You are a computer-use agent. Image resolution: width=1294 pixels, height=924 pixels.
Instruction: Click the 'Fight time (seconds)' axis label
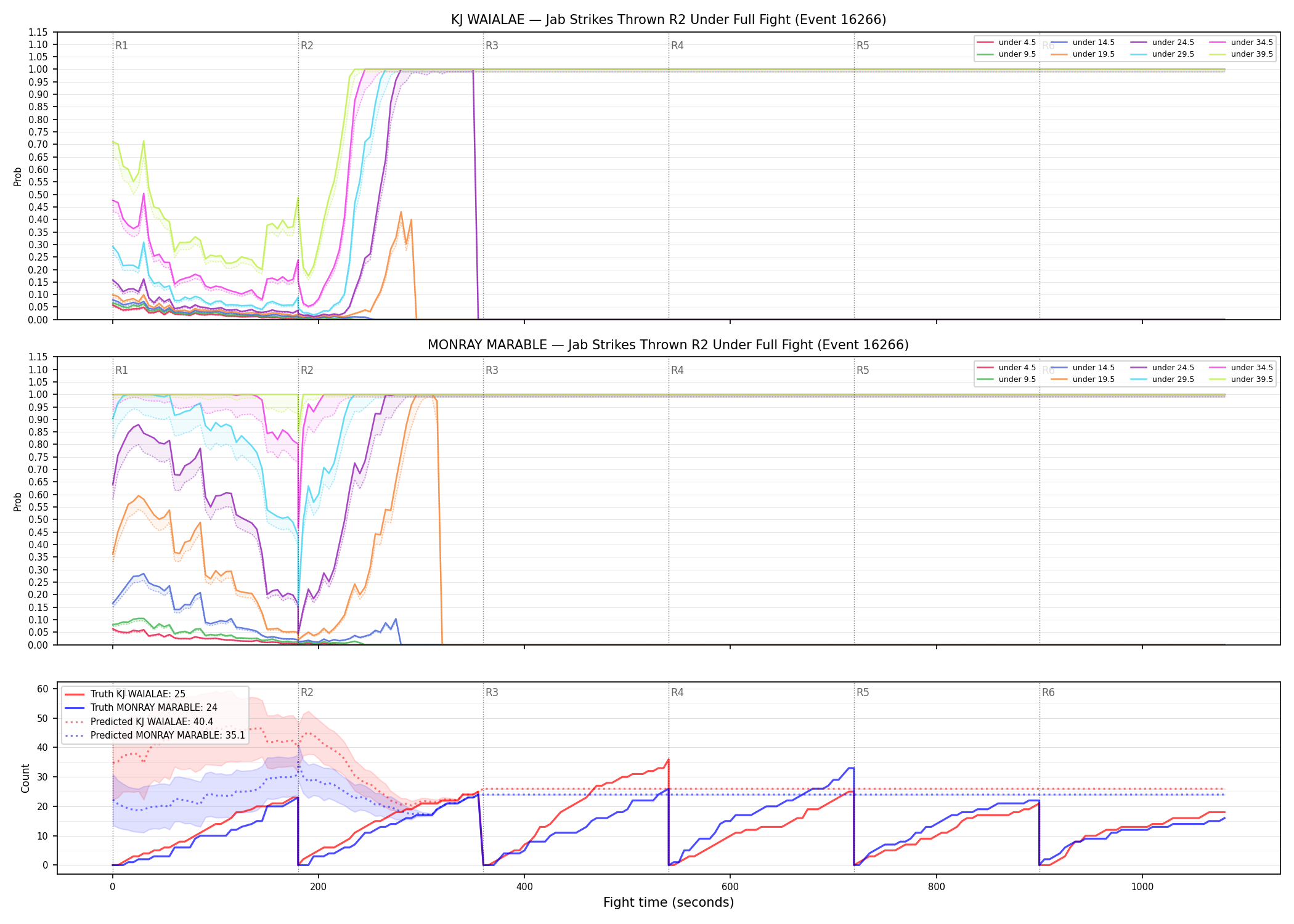(669, 902)
